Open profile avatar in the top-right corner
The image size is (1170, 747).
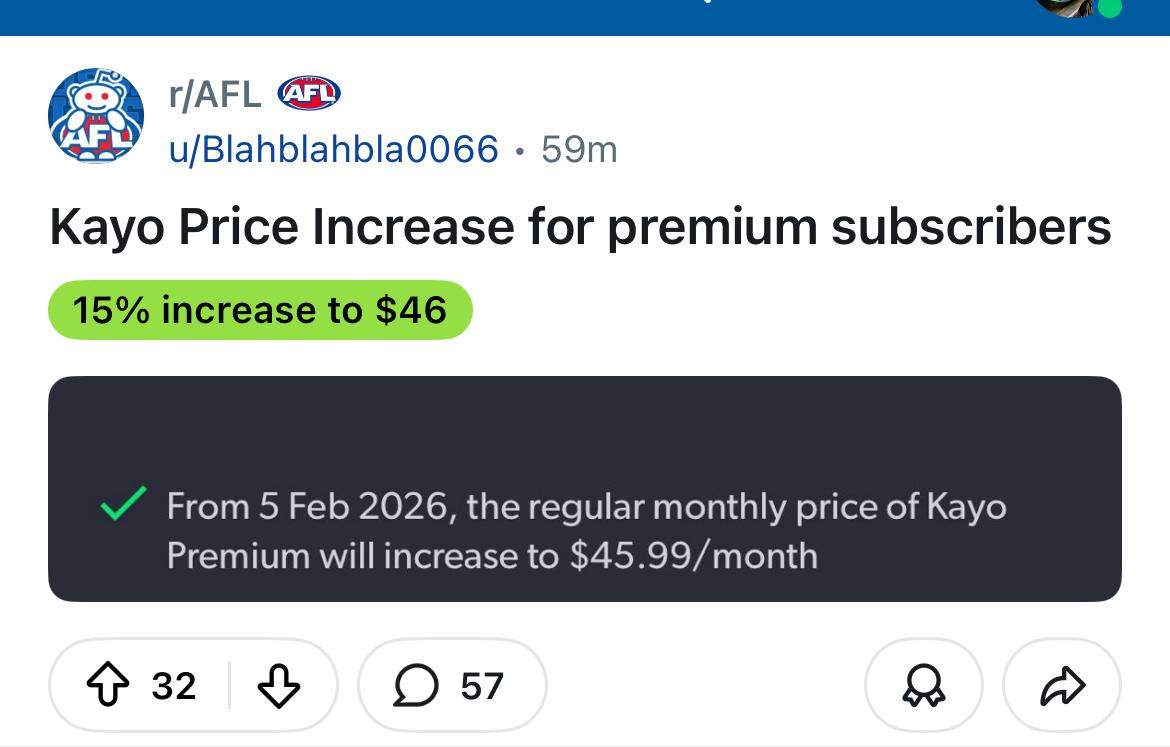[1070, 5]
